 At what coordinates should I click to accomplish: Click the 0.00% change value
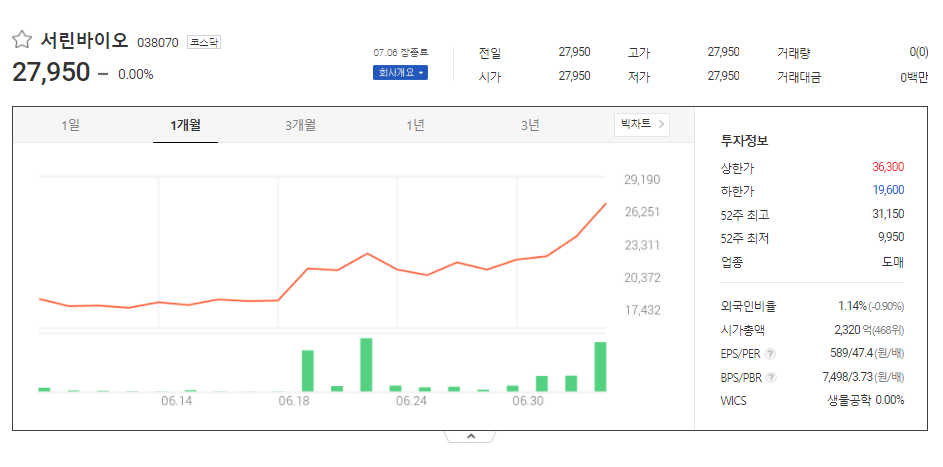135,75
